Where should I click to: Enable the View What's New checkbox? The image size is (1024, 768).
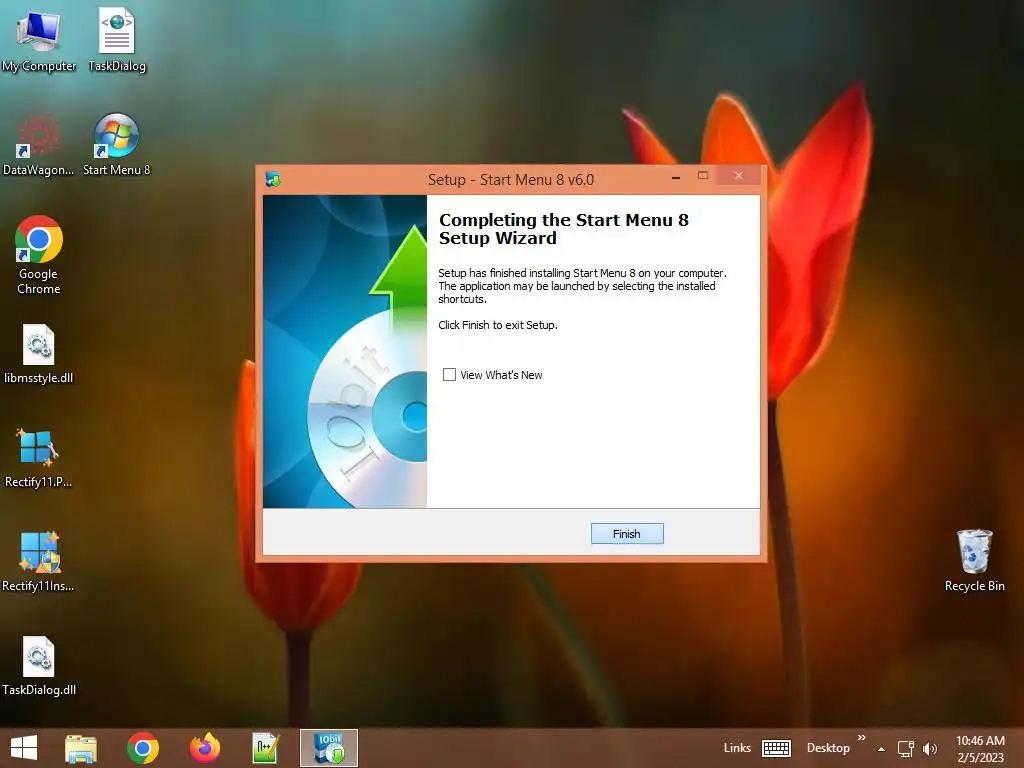point(449,374)
